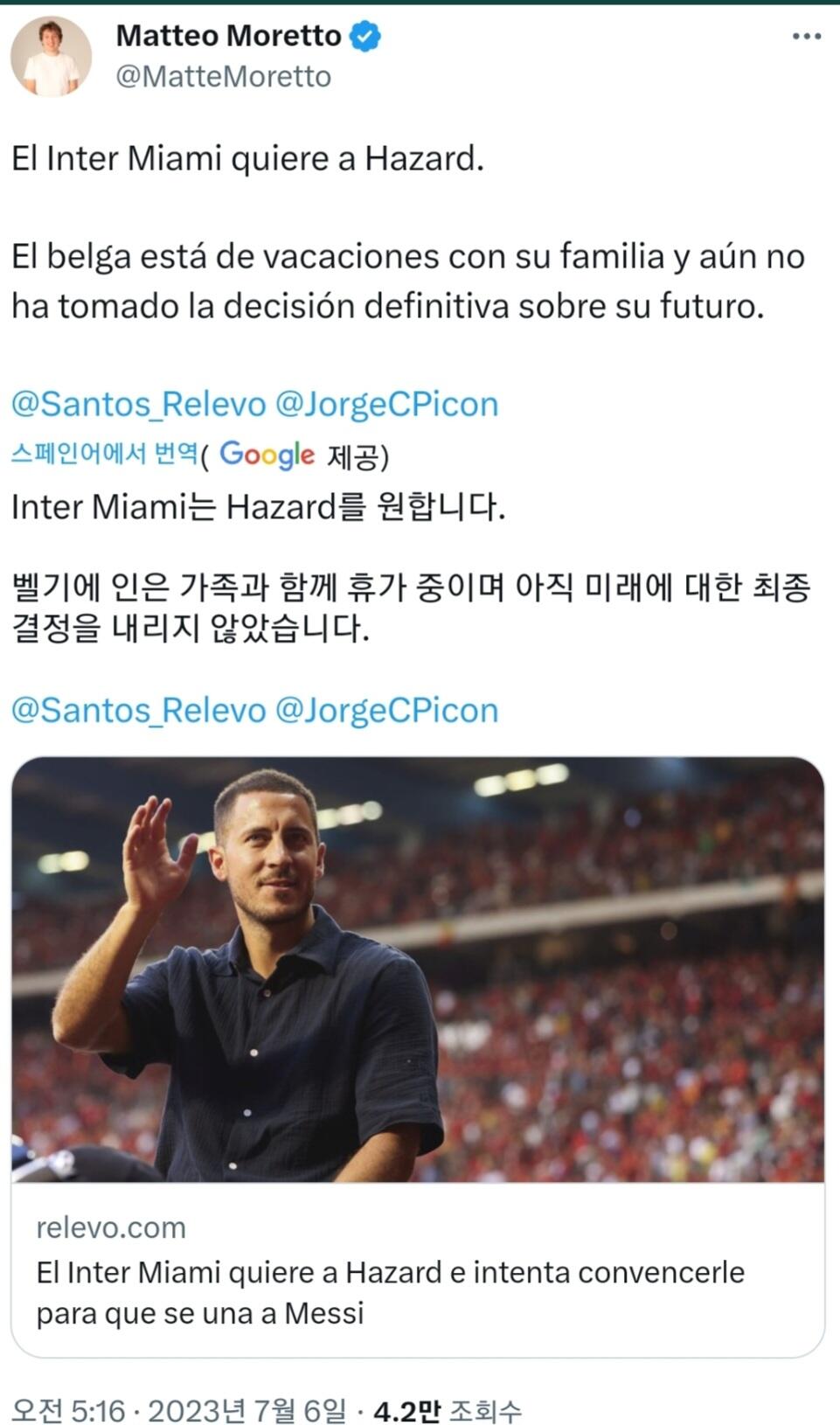The width and height of the screenshot is (840, 1425).
Task: Click the Korean 'Inter Miami는 Hazard를 원합니다' line
Action: coord(258,507)
